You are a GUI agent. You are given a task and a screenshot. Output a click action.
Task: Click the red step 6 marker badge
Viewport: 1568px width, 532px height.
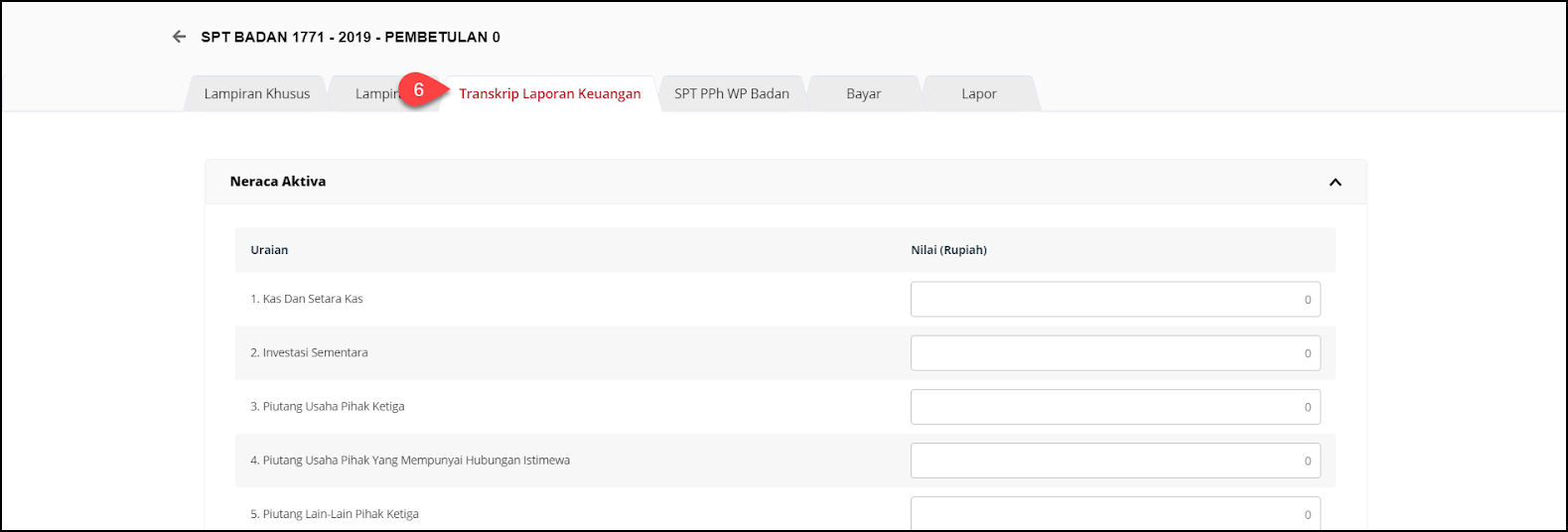[418, 90]
